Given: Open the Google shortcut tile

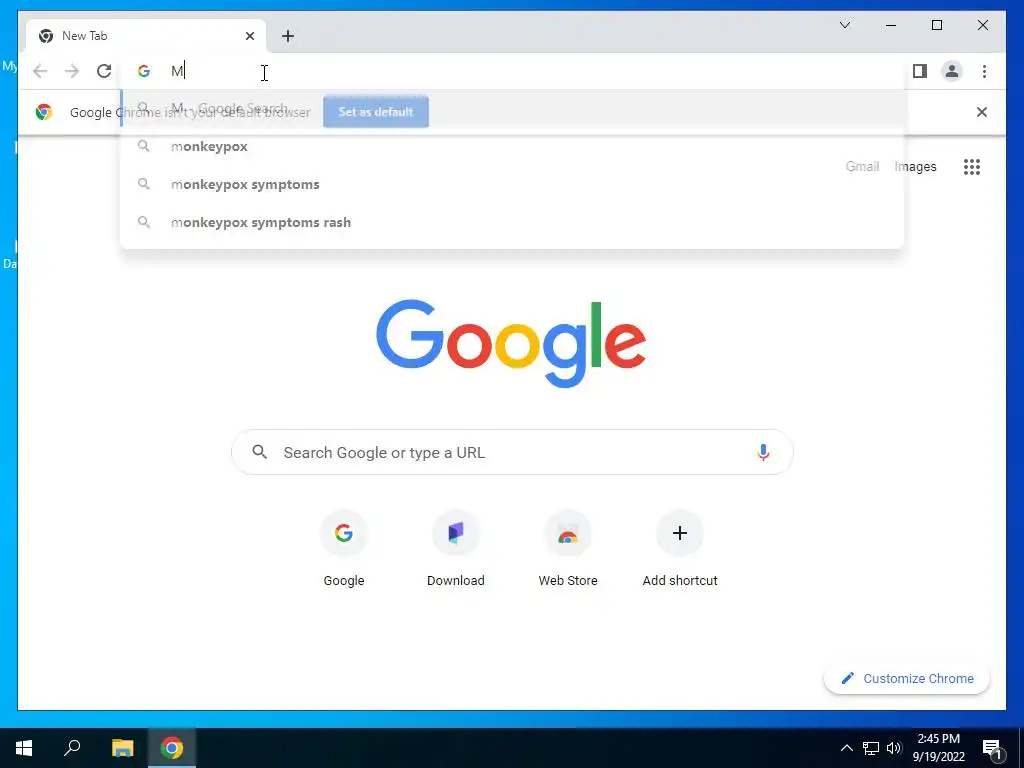Looking at the screenshot, I should (x=344, y=549).
